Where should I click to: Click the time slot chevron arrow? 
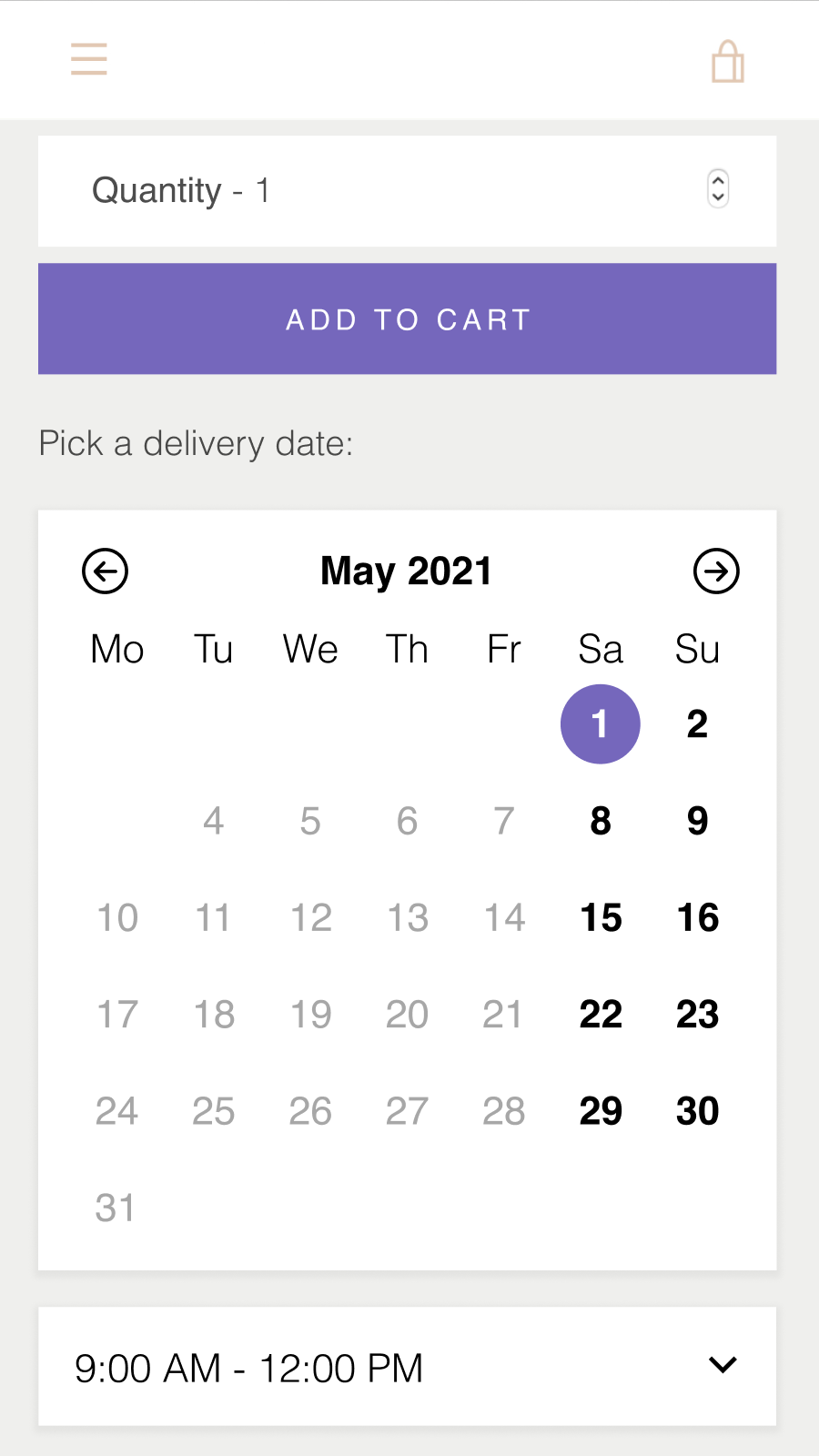(x=723, y=1365)
